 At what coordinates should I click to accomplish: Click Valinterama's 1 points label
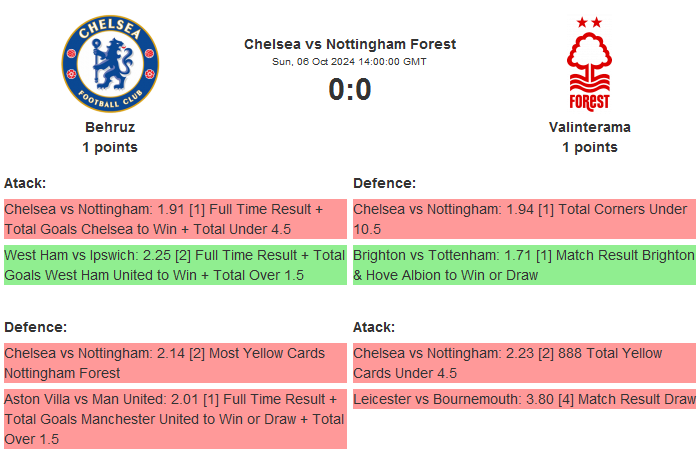click(x=589, y=147)
